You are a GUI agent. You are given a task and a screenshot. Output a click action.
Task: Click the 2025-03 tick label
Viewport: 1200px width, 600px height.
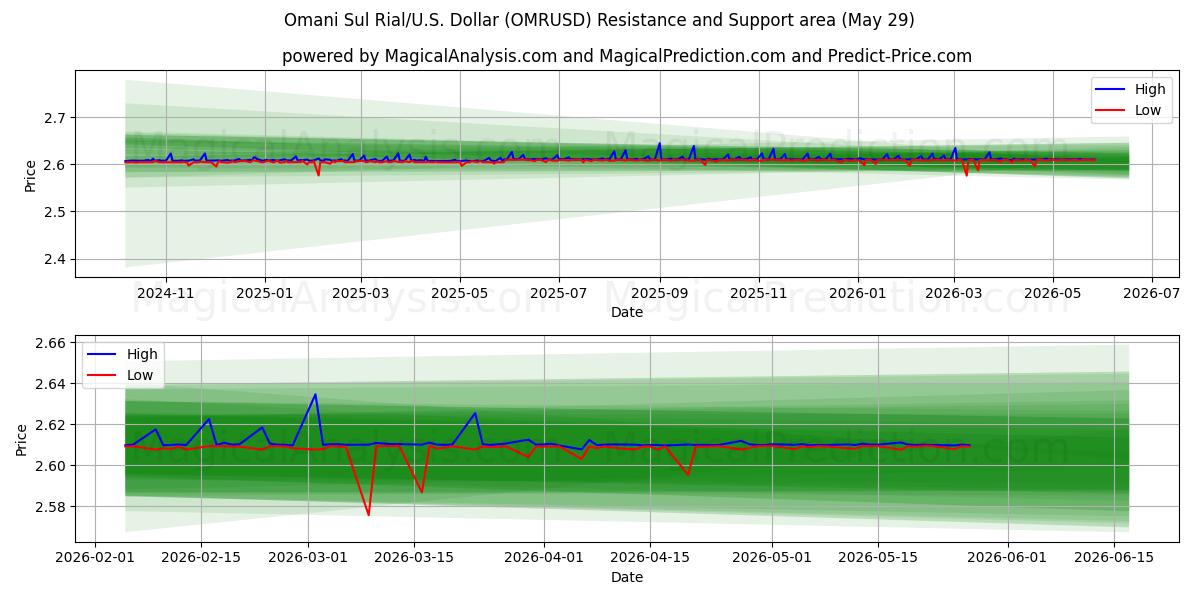pyautogui.click(x=361, y=293)
